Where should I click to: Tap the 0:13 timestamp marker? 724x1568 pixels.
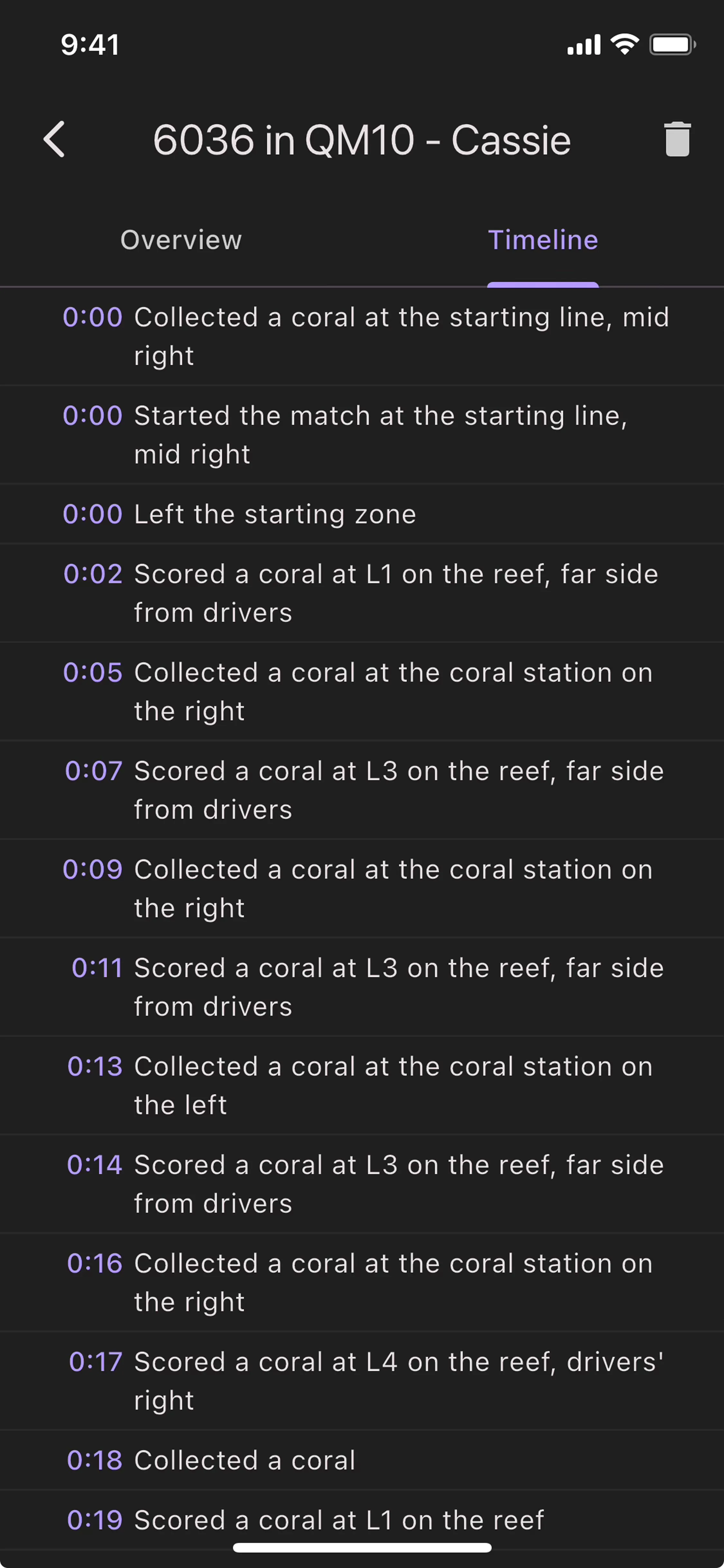pos(95,1067)
